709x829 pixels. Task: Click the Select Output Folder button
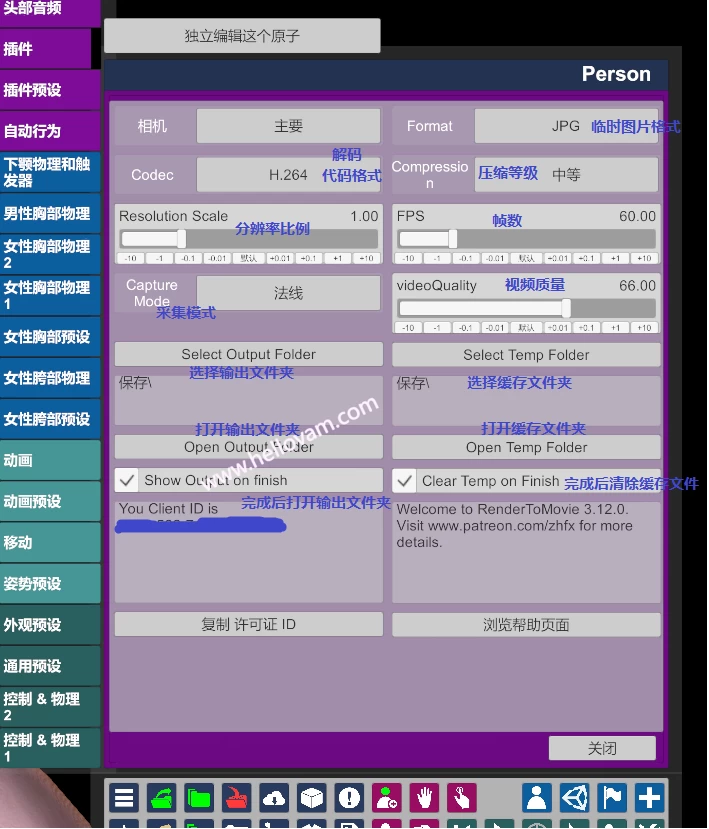[x=248, y=354]
